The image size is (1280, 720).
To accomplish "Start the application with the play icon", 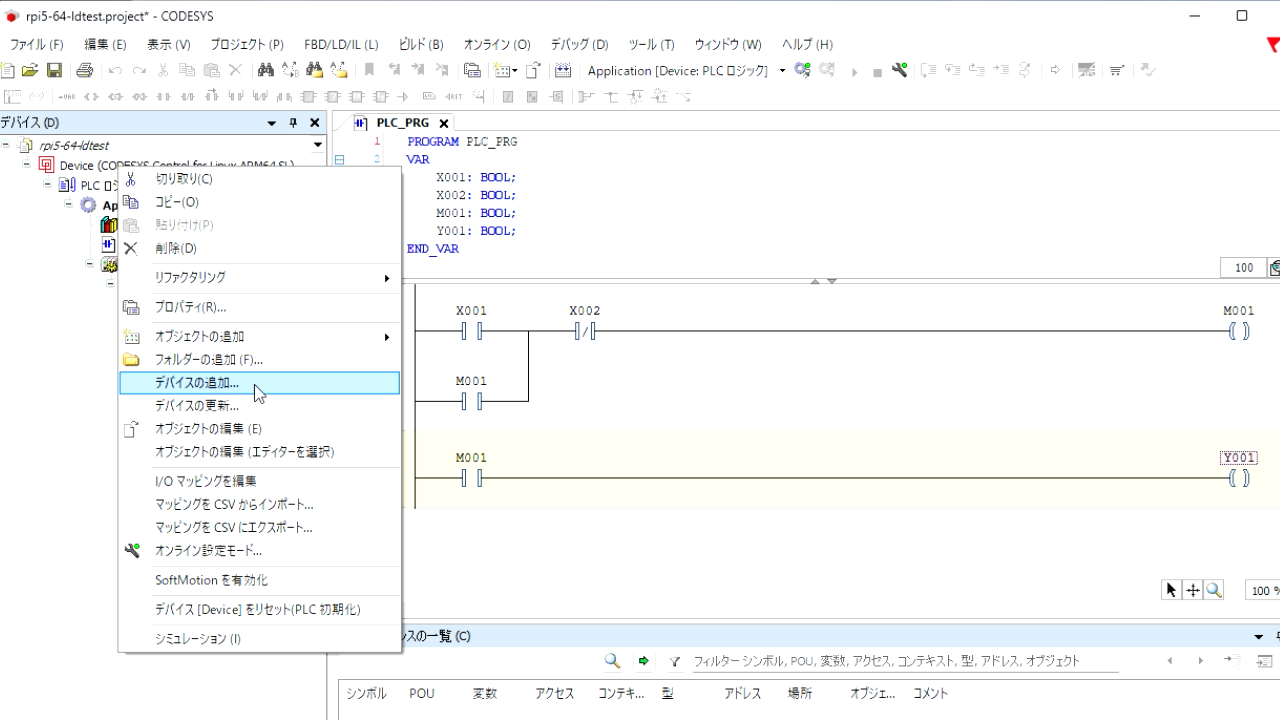I will (854, 70).
